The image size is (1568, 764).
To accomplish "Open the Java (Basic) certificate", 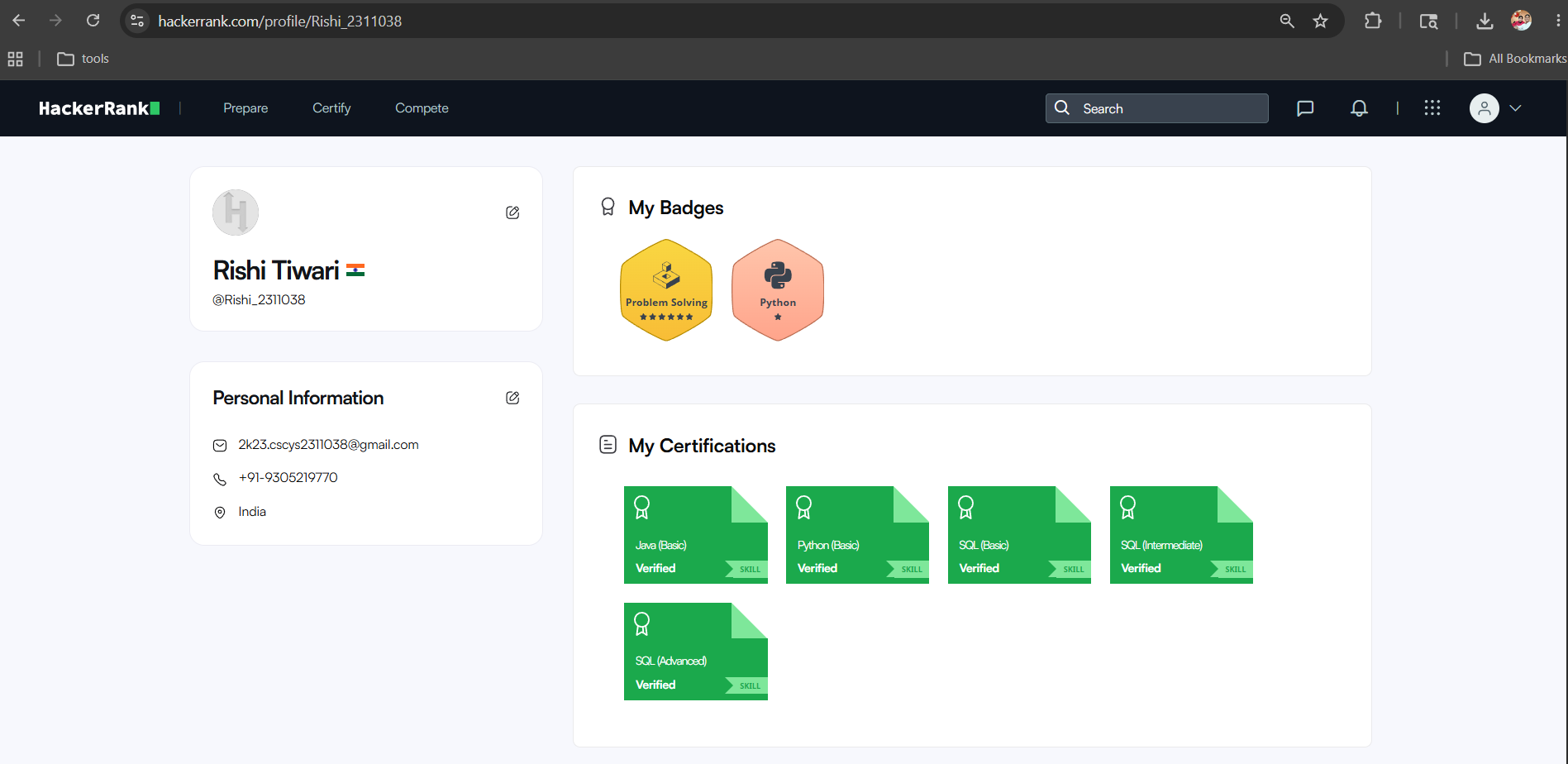I will tap(696, 535).
